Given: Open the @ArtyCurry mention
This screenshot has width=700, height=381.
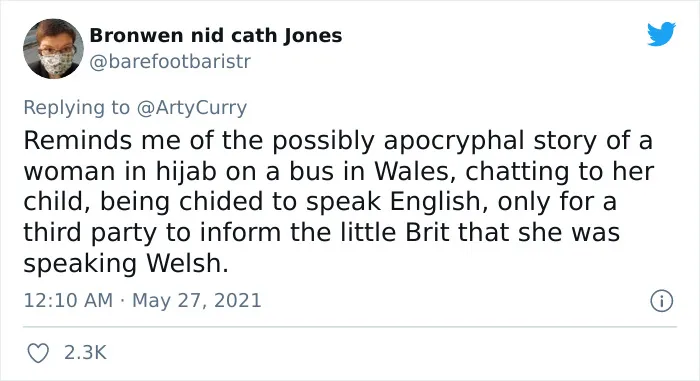Looking at the screenshot, I should [192, 108].
